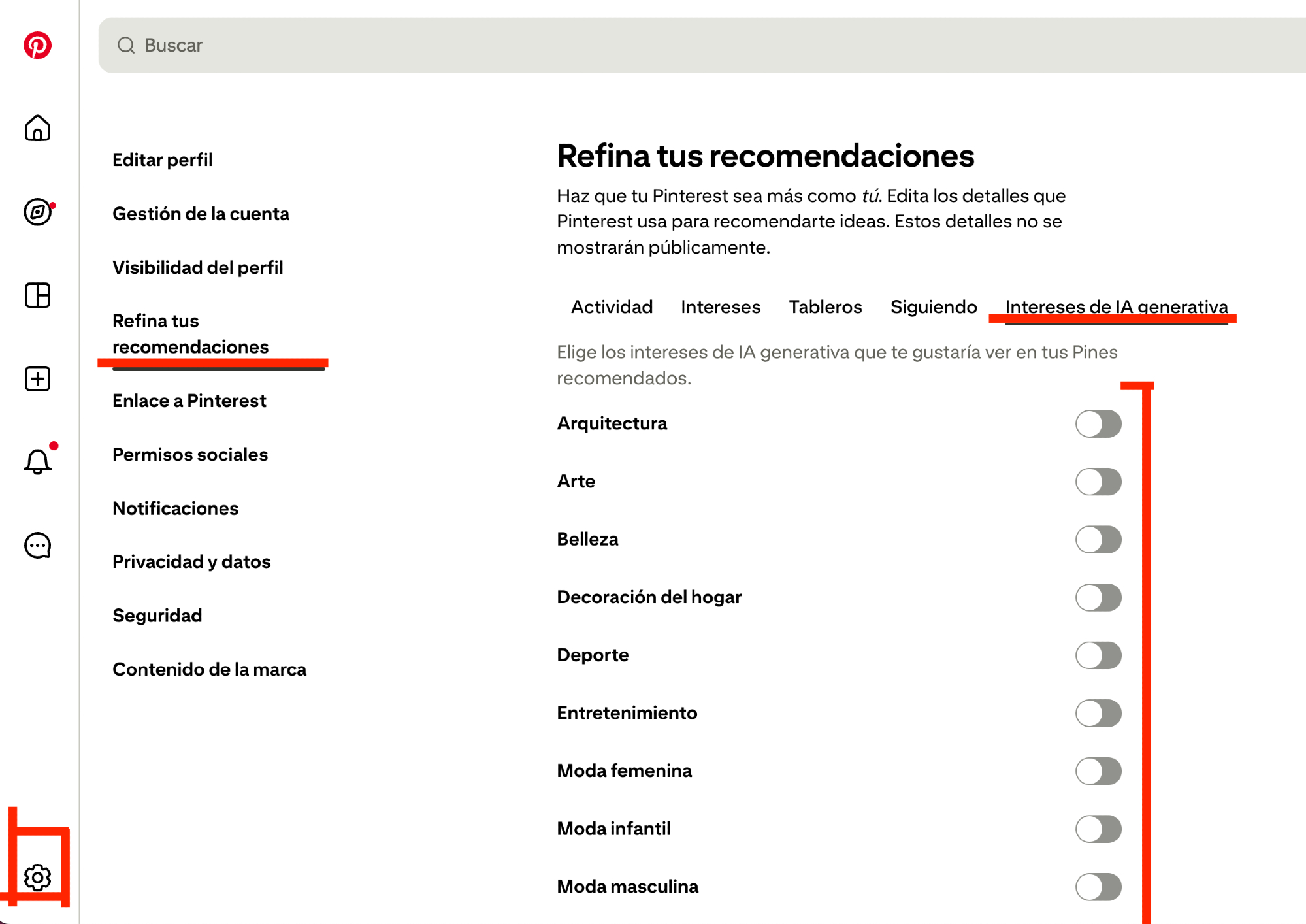Screen dimensions: 1306x924
Task: Open Gestión de la cuenta settings
Action: click(201, 214)
